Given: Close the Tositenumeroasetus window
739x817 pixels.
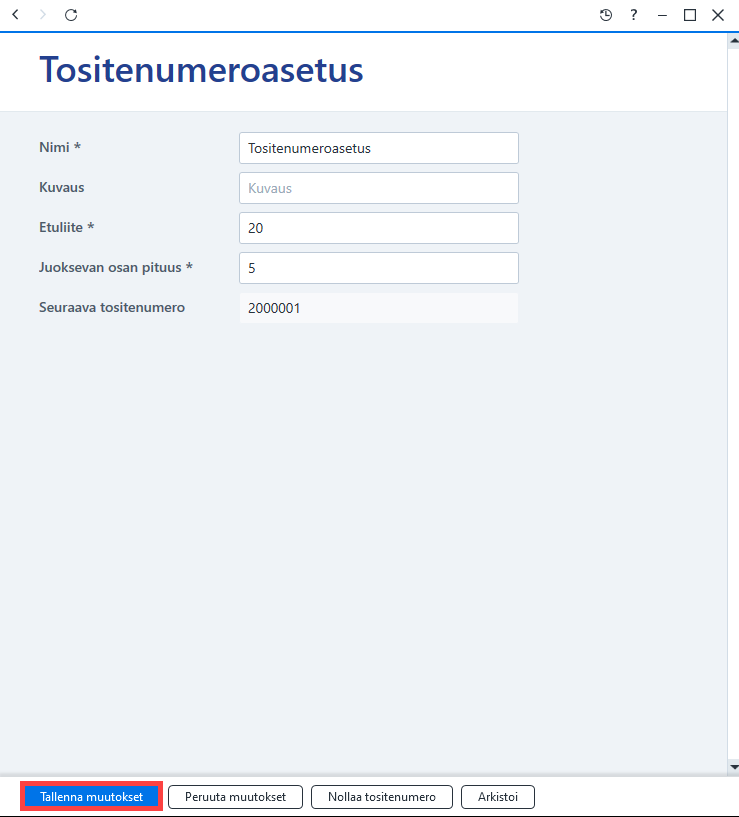Looking at the screenshot, I should (x=718, y=15).
